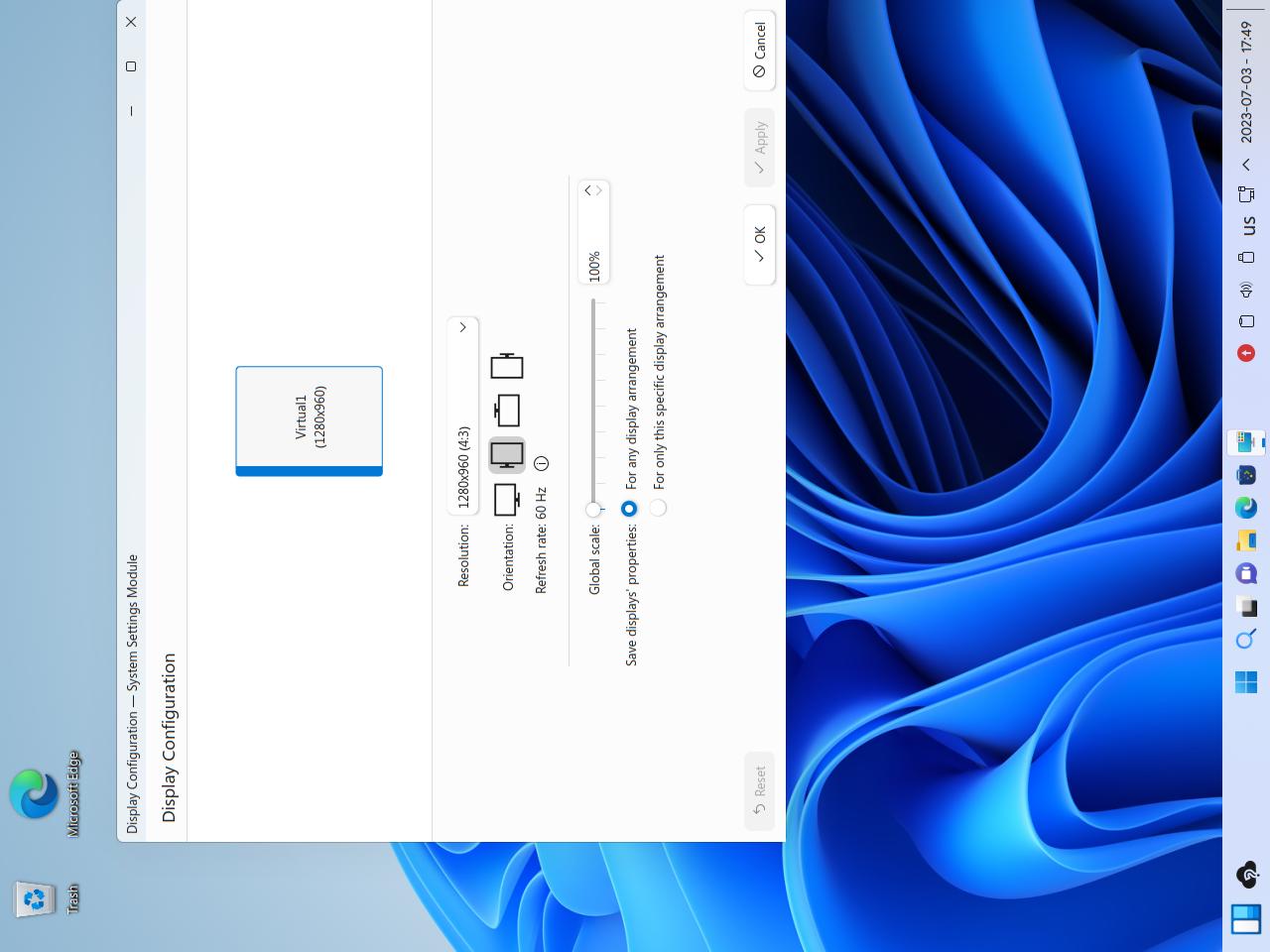
Task: Launch the purple chat bubble app from panel
Action: [x=1246, y=574]
